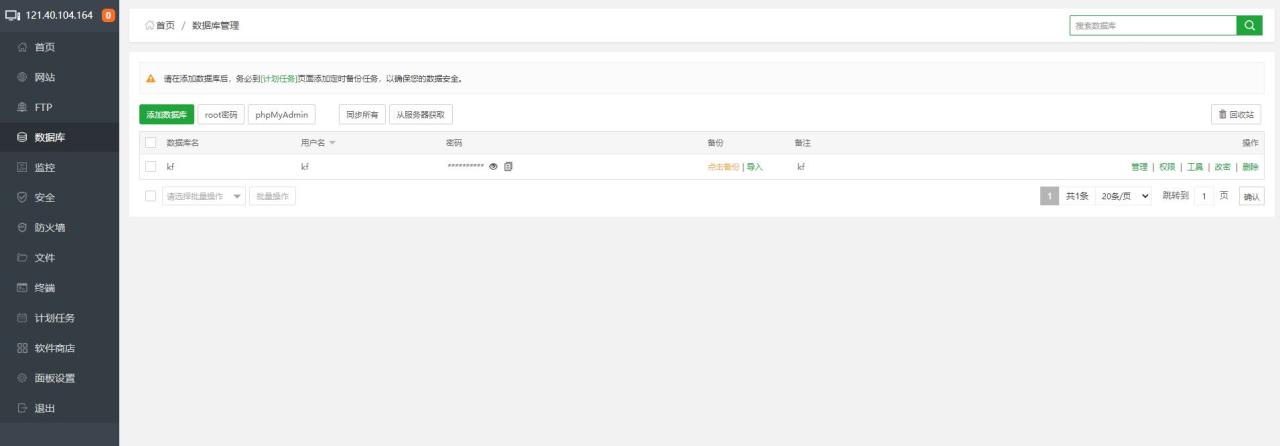Click 退出 to log out

[x=59, y=408]
